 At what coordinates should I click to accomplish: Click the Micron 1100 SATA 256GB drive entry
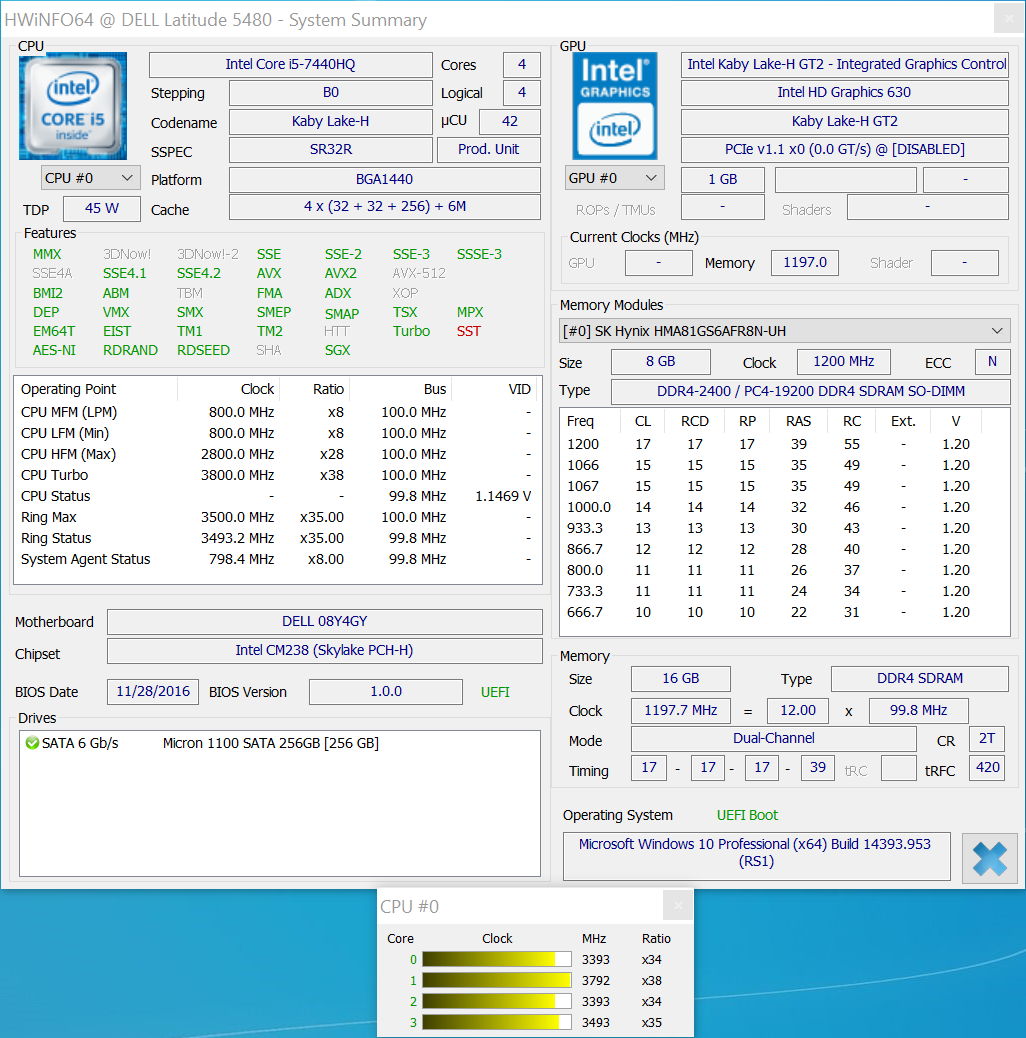[270, 743]
